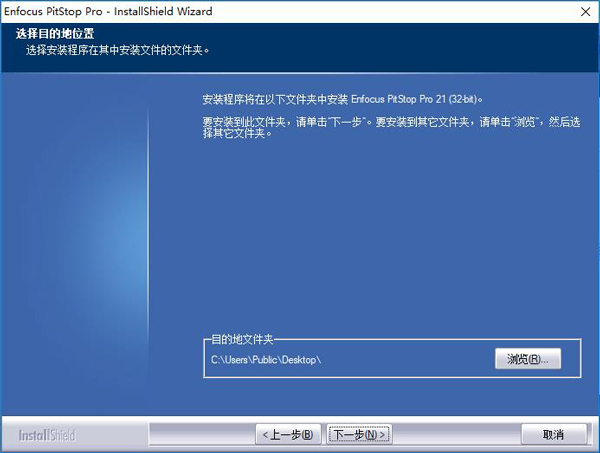Click the instruction text about 下一步 and 浏览

point(391,127)
